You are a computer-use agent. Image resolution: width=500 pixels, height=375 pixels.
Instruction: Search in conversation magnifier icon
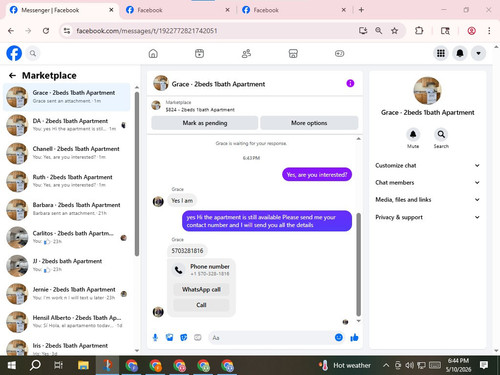441,134
